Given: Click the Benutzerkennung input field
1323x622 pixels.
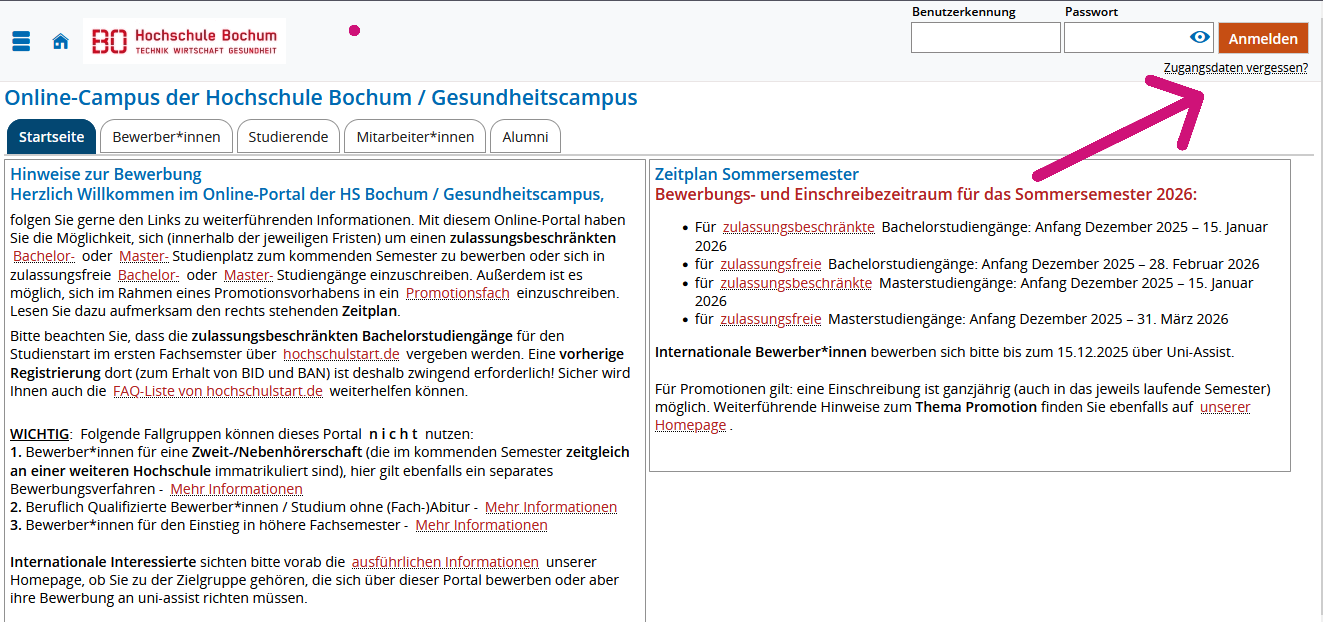Looking at the screenshot, I should coord(985,38).
